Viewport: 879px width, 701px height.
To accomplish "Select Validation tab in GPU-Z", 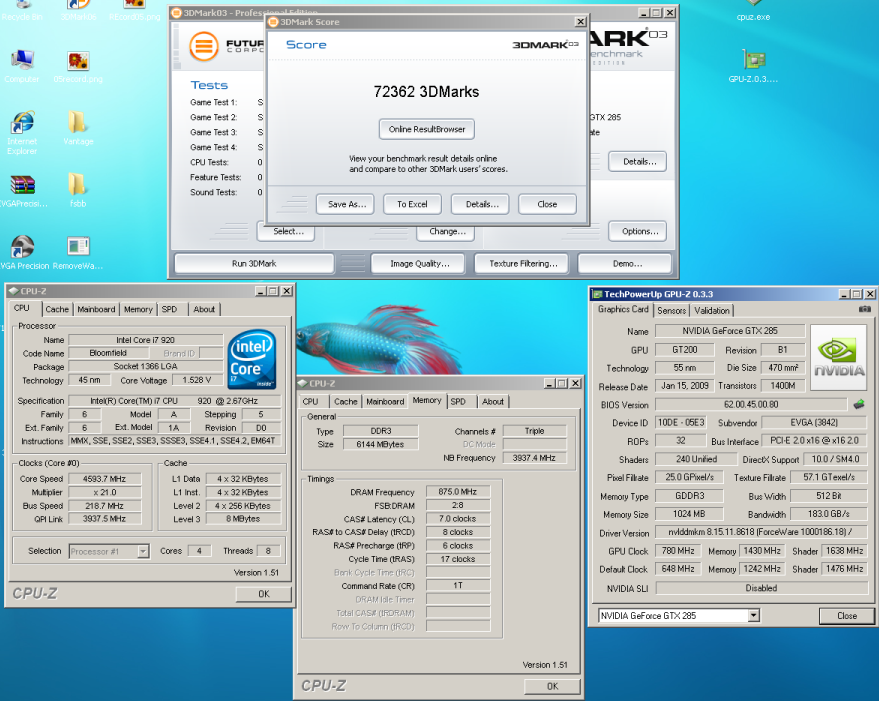I will click(712, 310).
